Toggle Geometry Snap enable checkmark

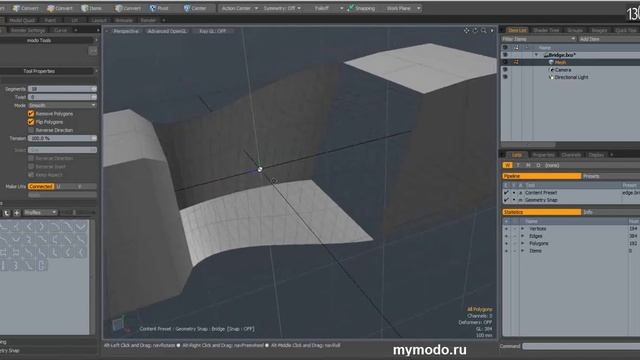tap(506, 200)
